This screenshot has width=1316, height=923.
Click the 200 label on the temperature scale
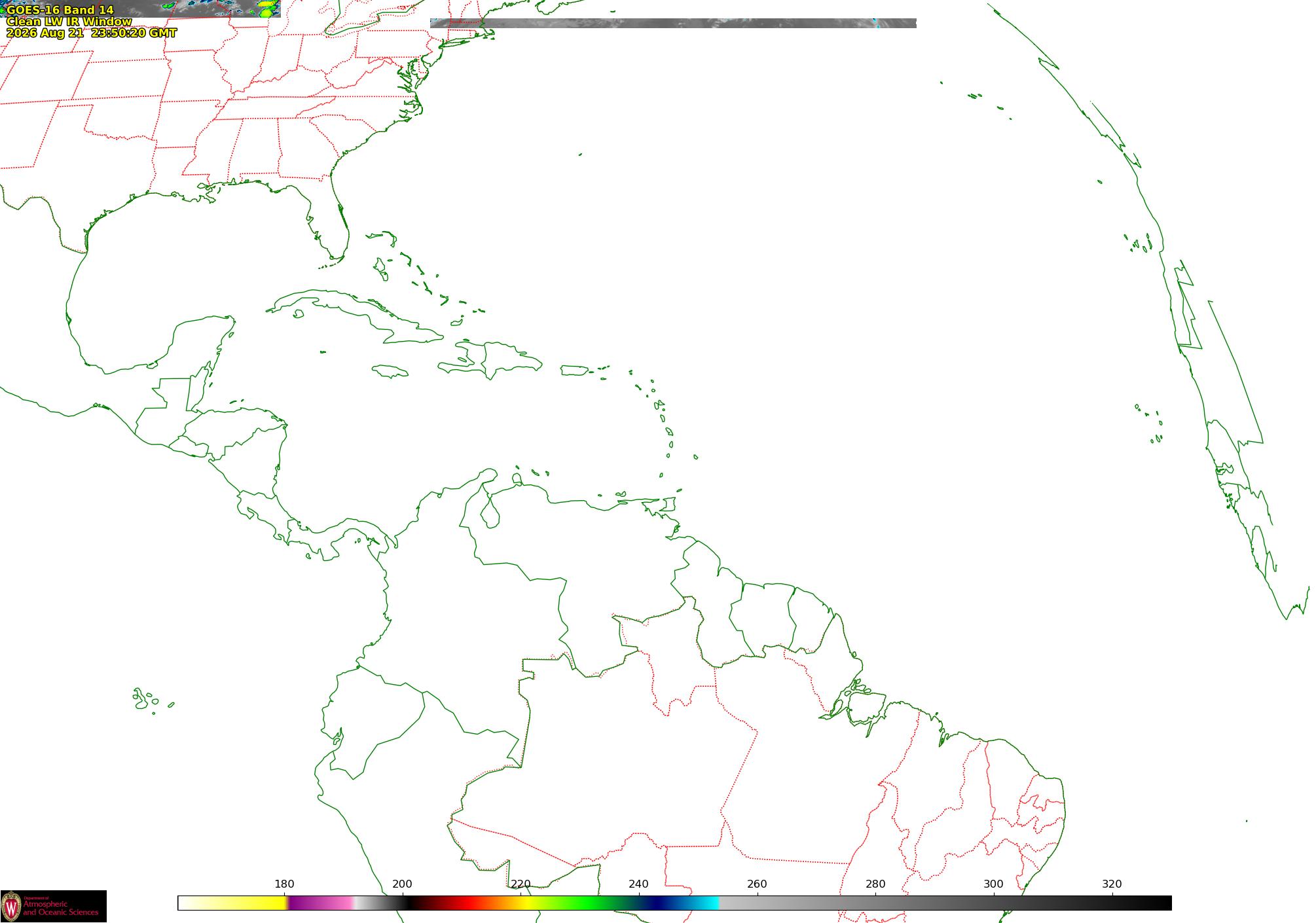pos(402,884)
